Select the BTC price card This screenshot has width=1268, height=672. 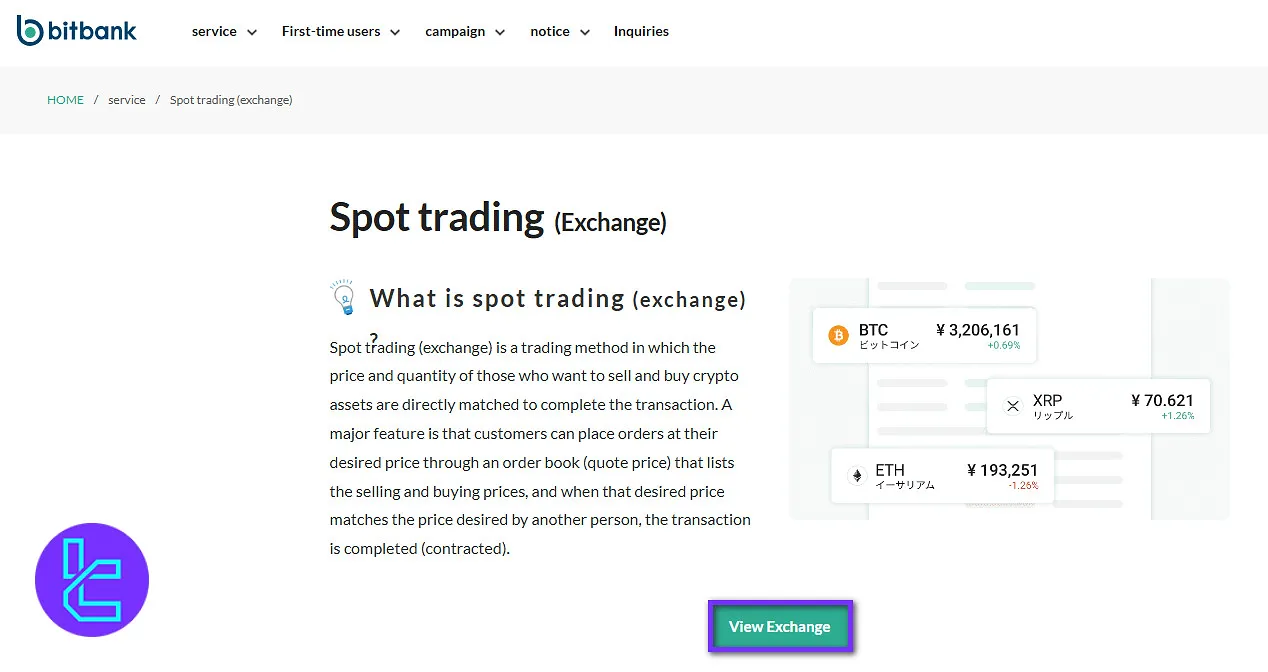pos(924,336)
